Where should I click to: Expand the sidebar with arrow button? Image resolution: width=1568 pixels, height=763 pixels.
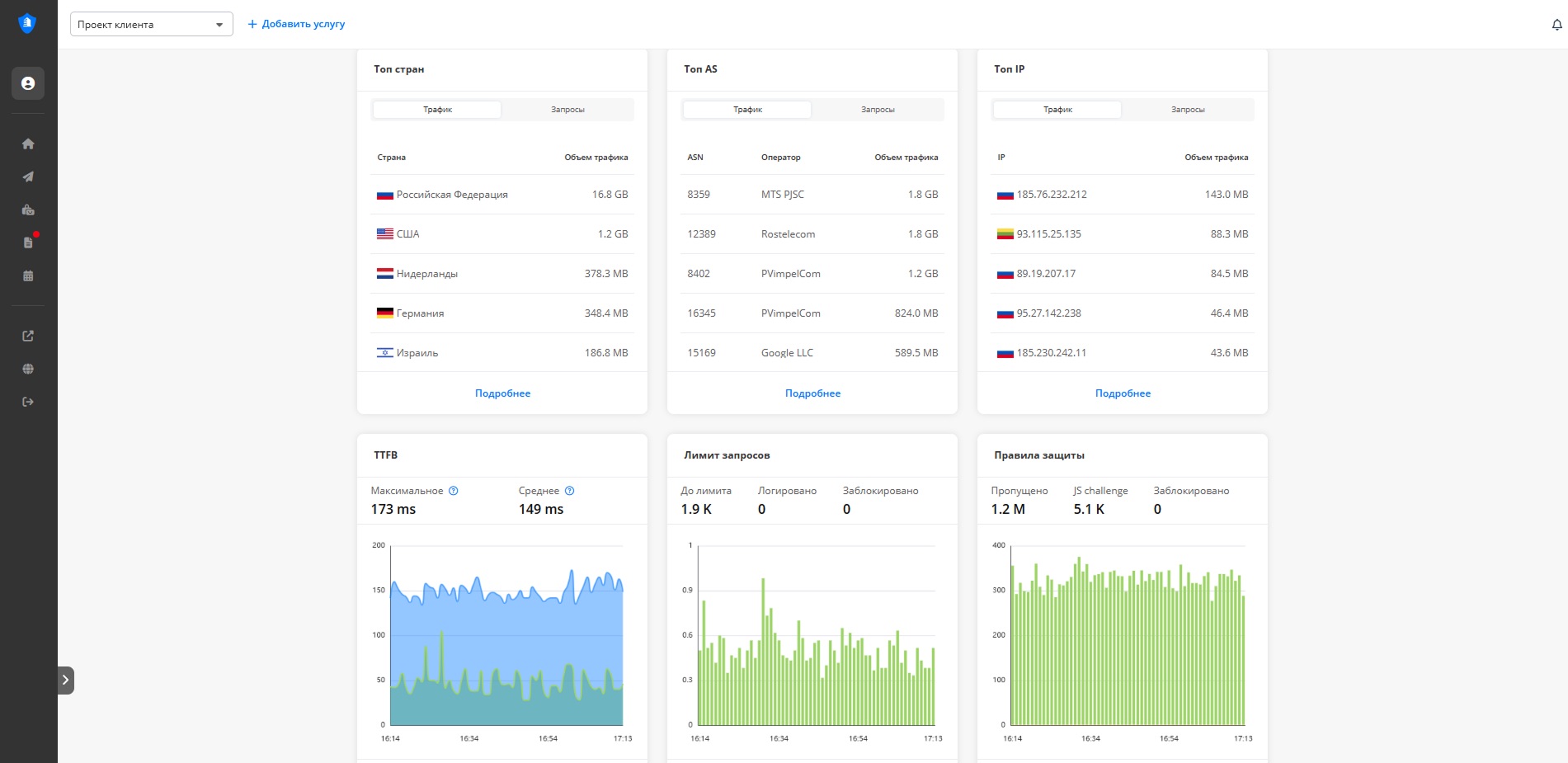pyautogui.click(x=66, y=681)
